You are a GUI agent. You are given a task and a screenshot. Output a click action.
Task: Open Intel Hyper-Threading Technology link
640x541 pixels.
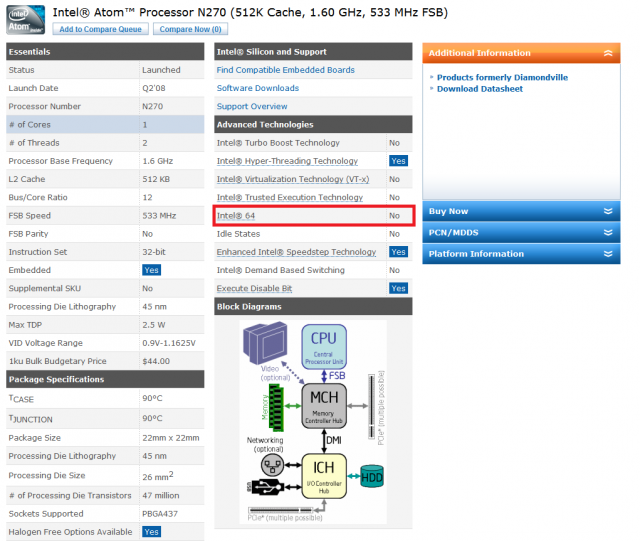pos(287,161)
